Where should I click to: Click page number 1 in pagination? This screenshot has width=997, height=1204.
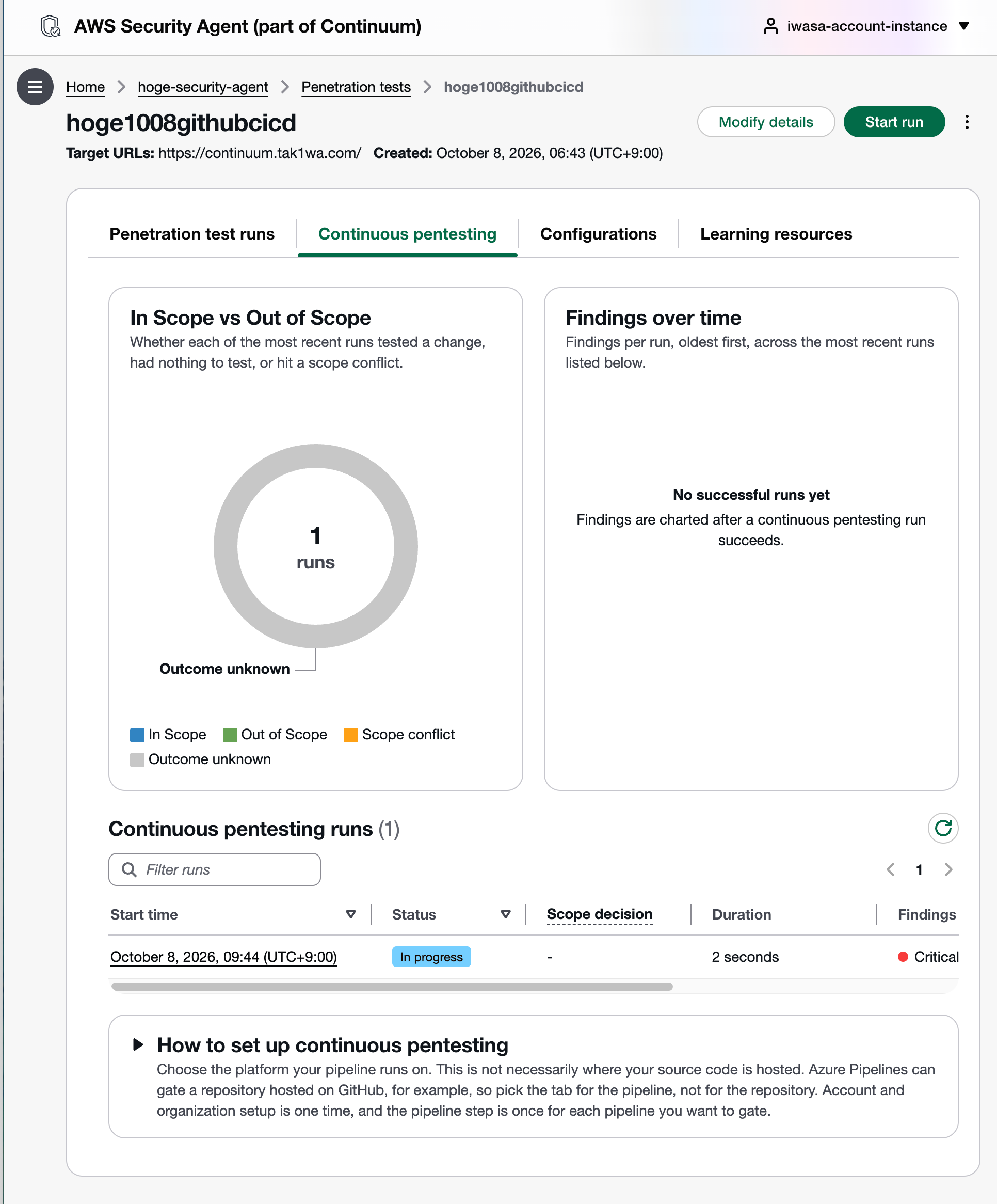919,869
